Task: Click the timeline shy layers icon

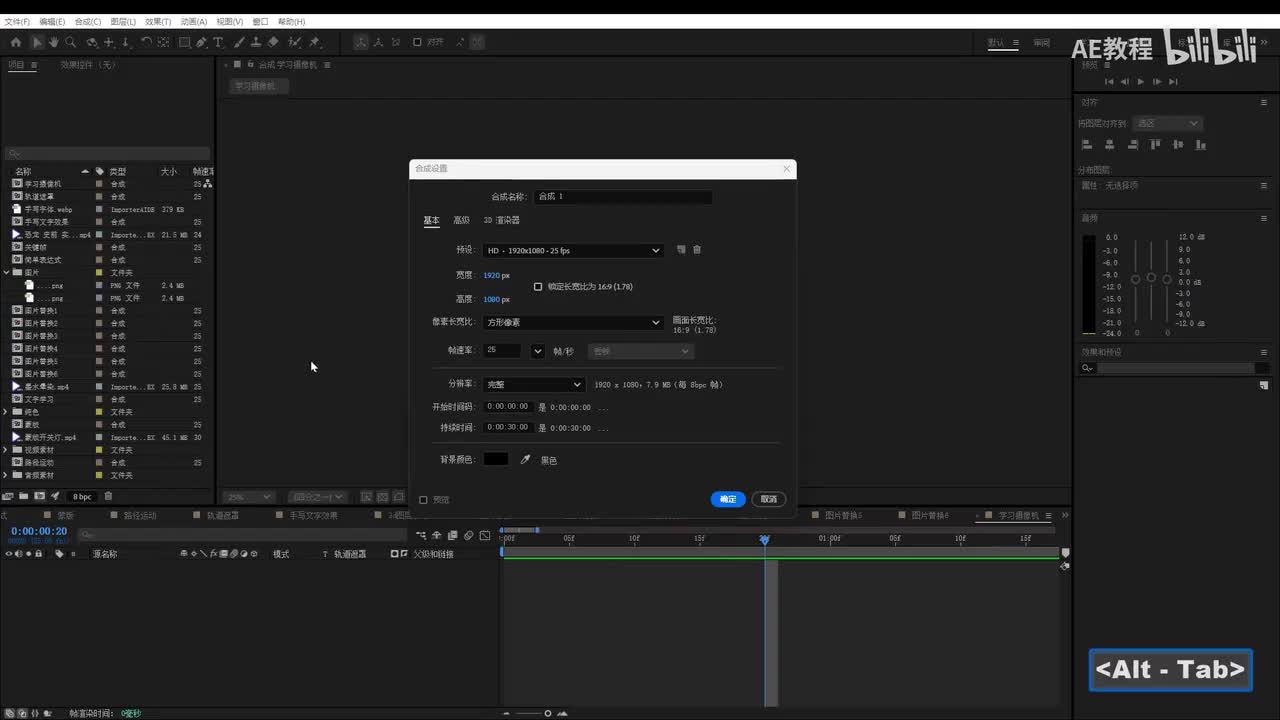Action: pos(437,536)
